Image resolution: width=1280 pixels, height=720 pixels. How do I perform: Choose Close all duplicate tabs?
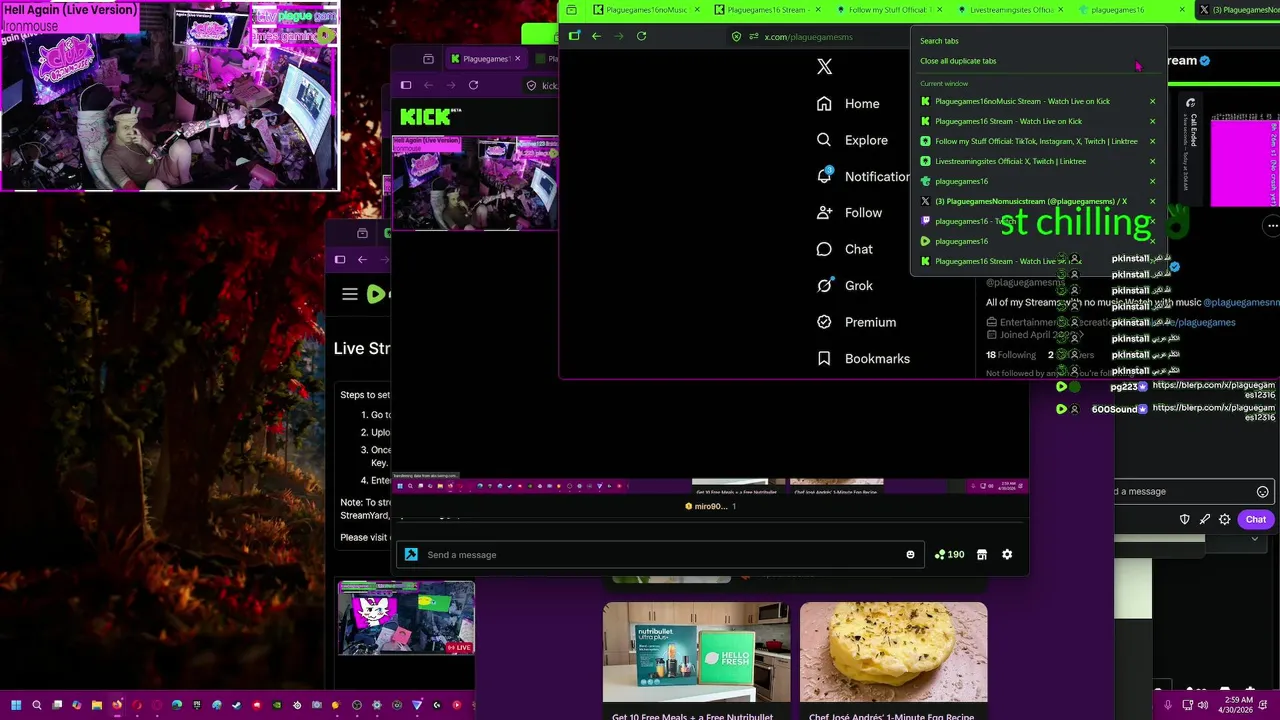point(958,61)
